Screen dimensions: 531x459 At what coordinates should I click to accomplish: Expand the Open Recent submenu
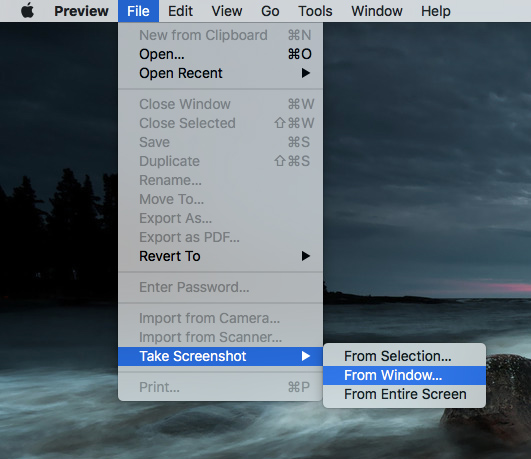click(220, 73)
